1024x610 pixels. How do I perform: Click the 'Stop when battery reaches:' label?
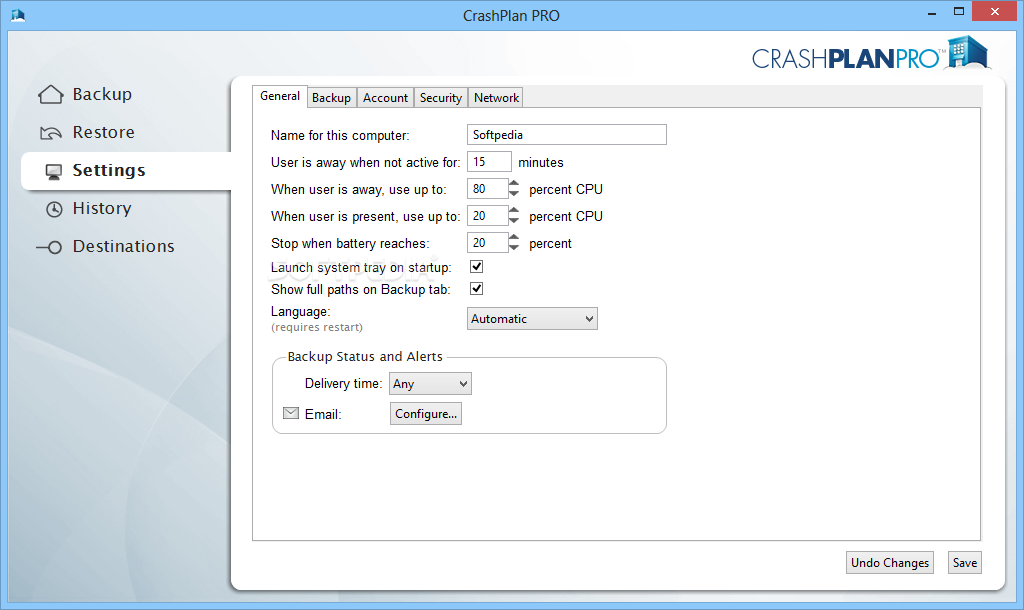(x=350, y=244)
